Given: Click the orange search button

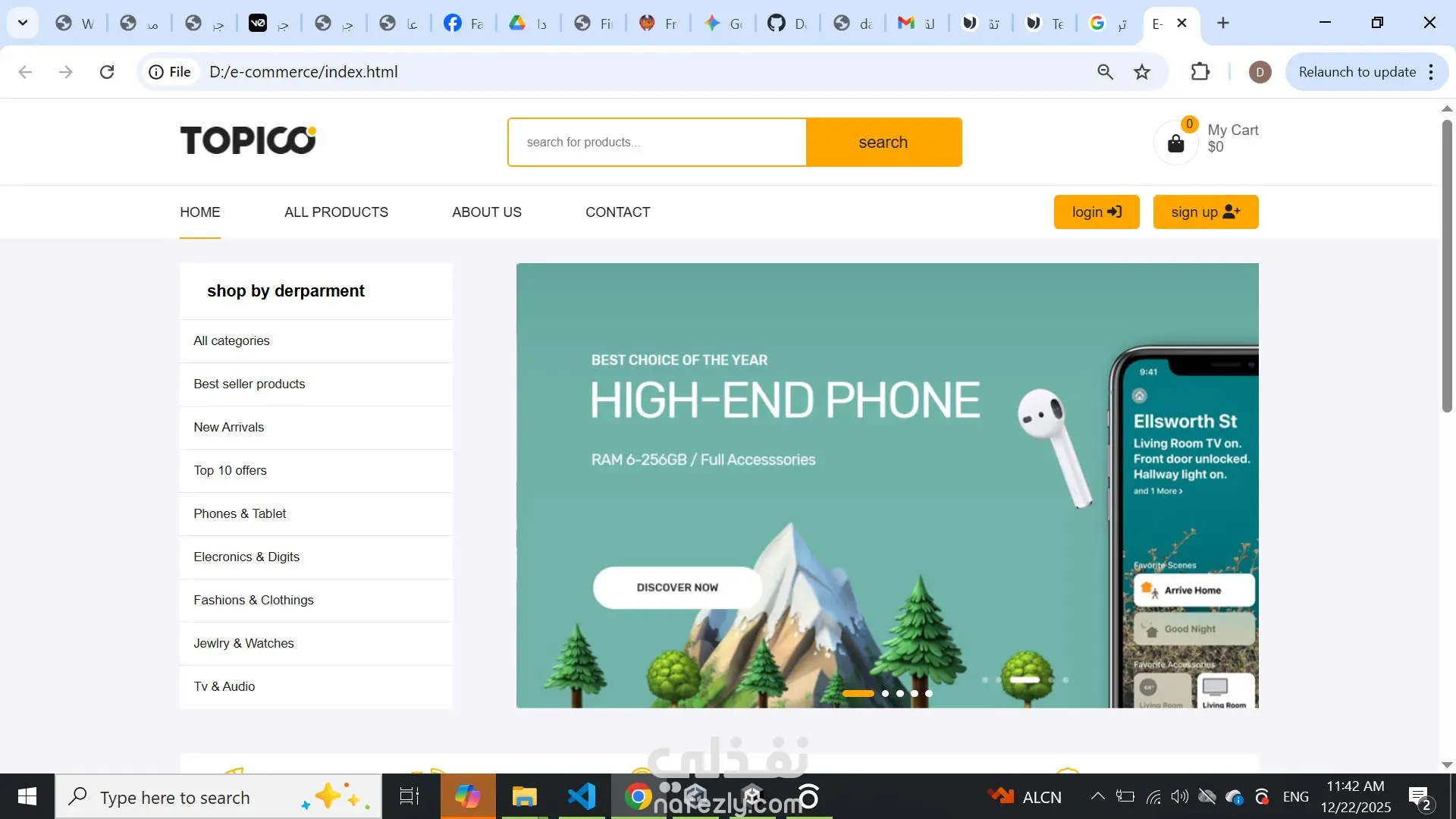Looking at the screenshot, I should click(x=883, y=142).
